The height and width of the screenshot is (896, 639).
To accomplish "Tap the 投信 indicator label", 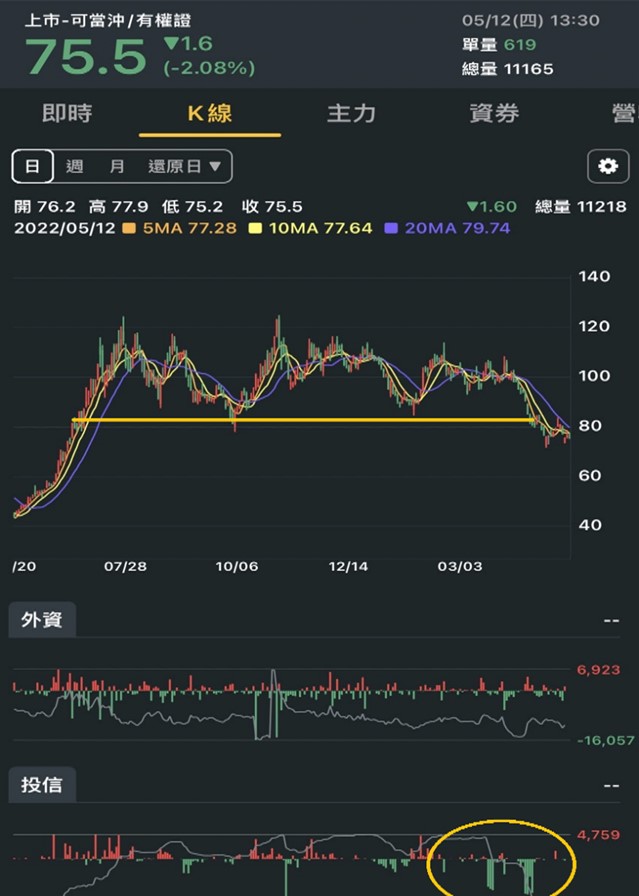I will [42, 785].
